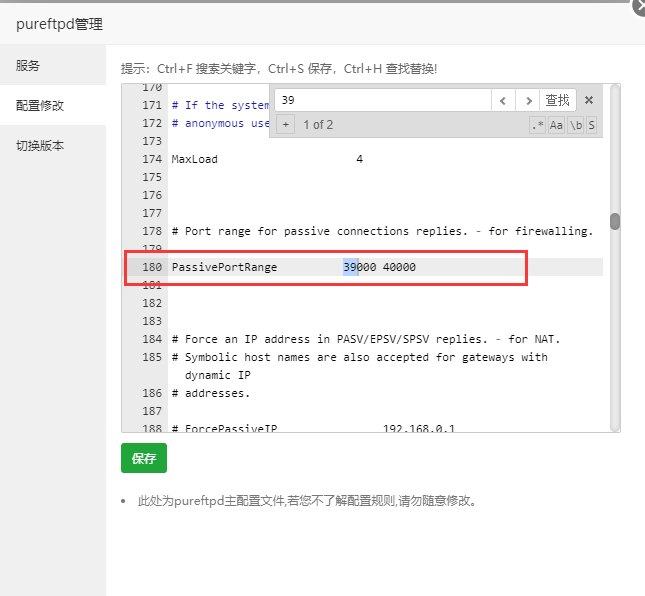
Task: Toggle replace mode with plus button
Action: (286, 125)
